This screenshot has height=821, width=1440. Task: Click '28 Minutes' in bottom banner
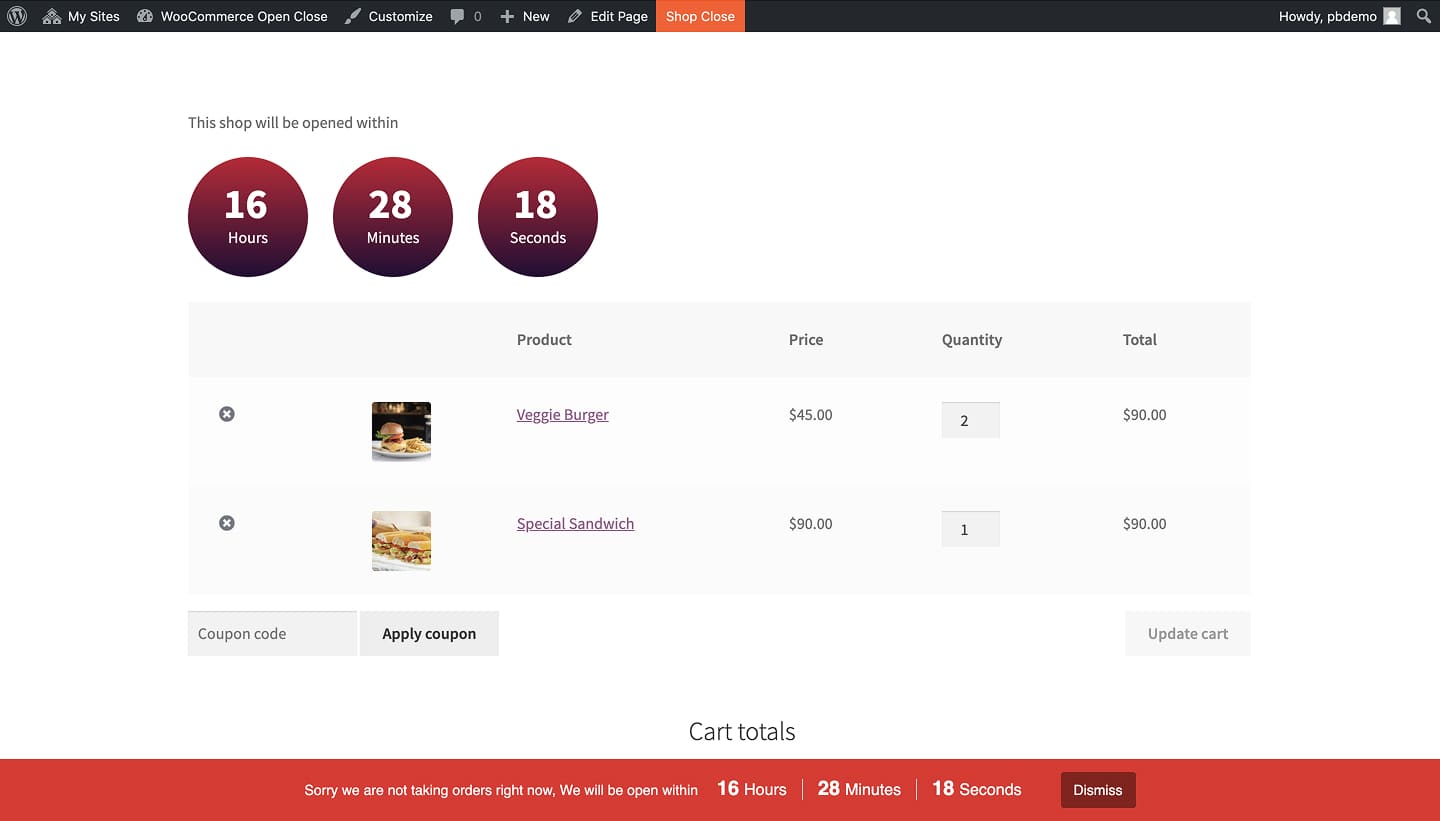[x=859, y=789]
